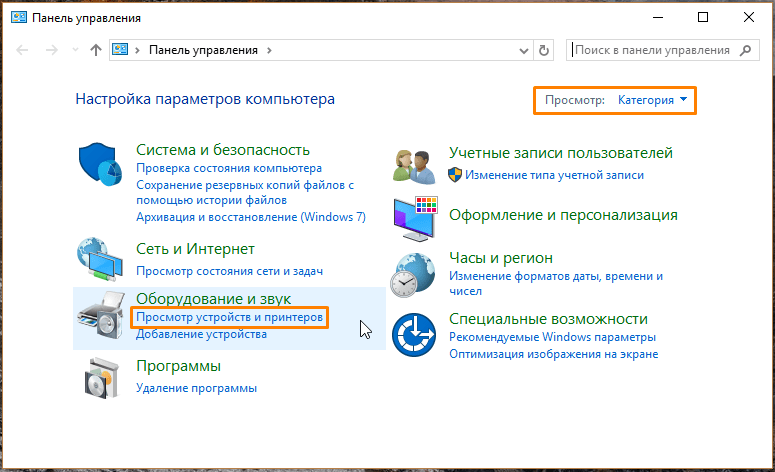The width and height of the screenshot is (775, 472).
Task: Click the back arrow navigation button
Action: 22,50
